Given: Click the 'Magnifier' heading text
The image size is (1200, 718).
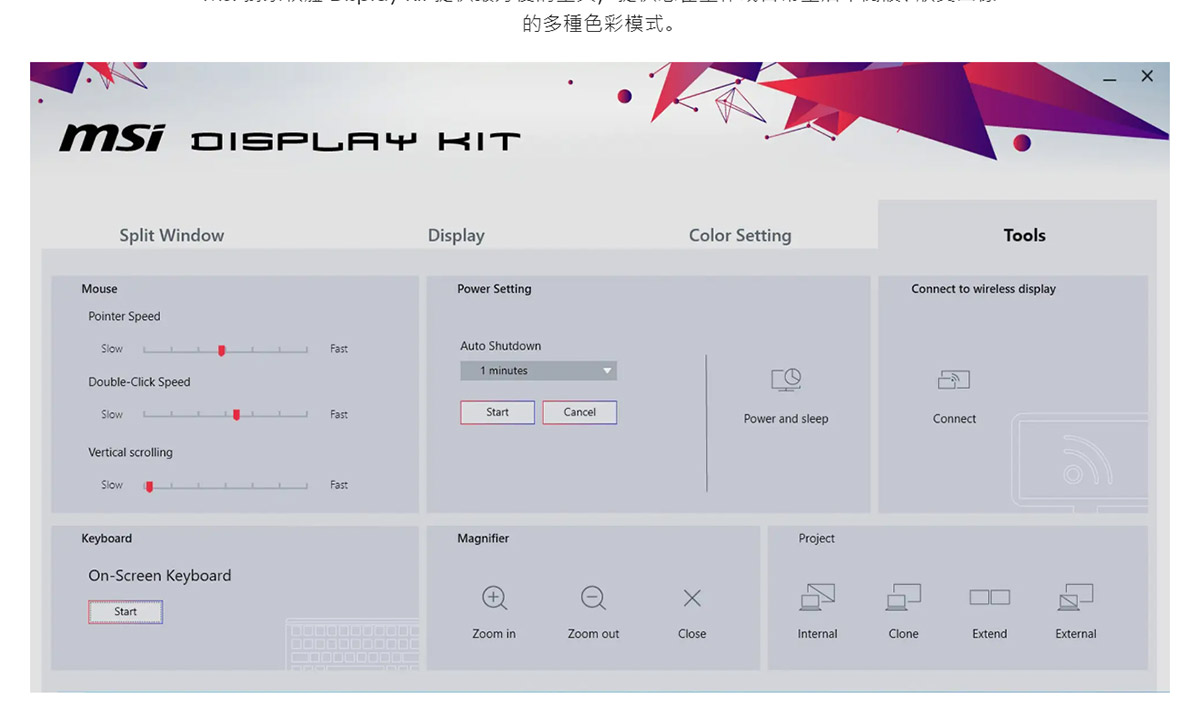Looking at the screenshot, I should point(483,539).
